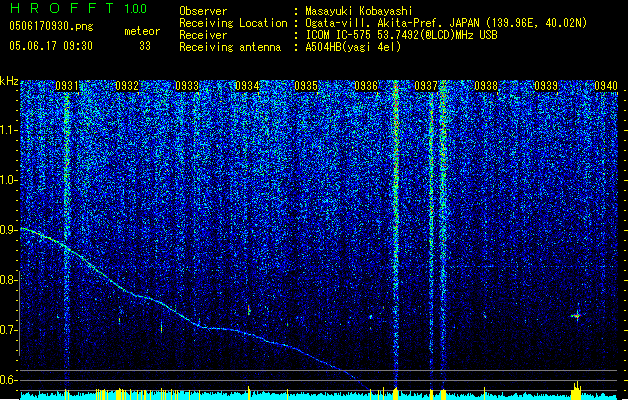Click the 1.0 kHz axis label
The width and height of the screenshot is (629, 400).
[10, 180]
